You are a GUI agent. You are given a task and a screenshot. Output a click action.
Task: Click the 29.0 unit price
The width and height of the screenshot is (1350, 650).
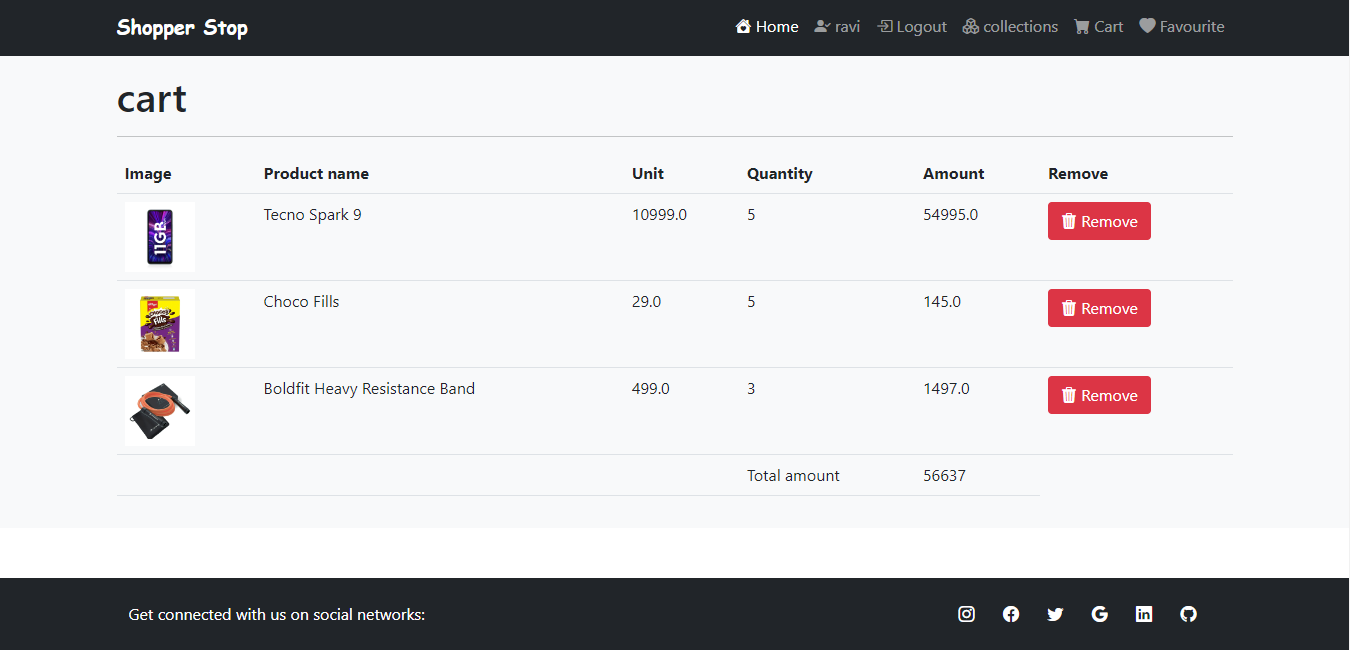pos(646,301)
